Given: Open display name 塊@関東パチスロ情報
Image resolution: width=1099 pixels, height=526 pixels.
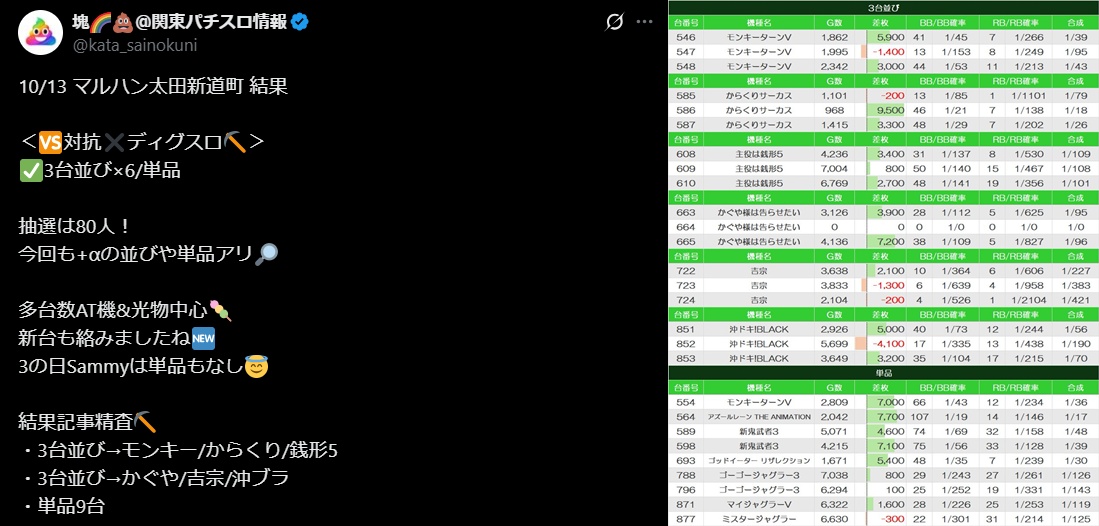Looking at the screenshot, I should coord(180,22).
